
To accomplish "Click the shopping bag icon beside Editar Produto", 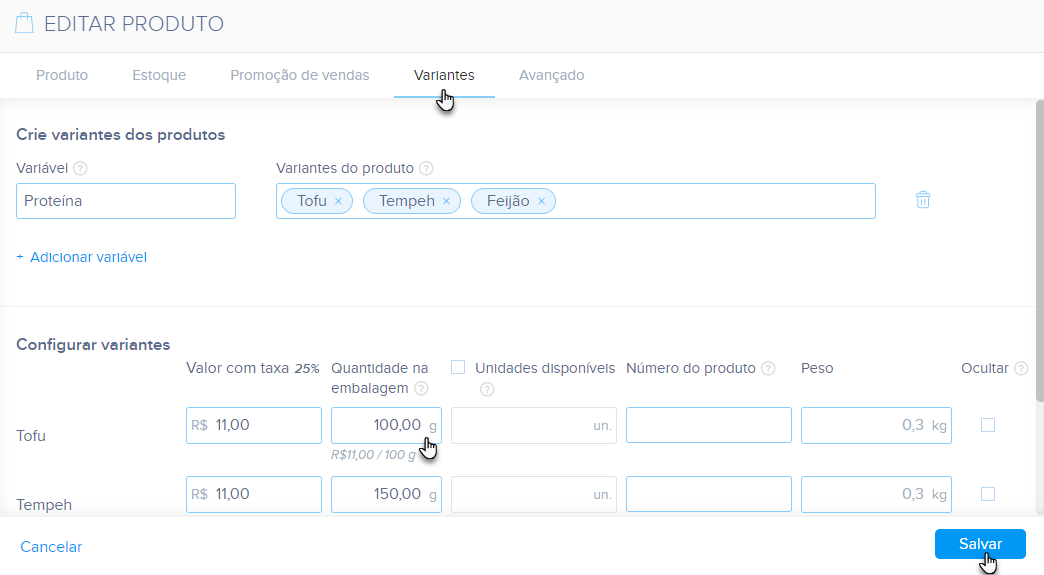I will pos(25,23).
